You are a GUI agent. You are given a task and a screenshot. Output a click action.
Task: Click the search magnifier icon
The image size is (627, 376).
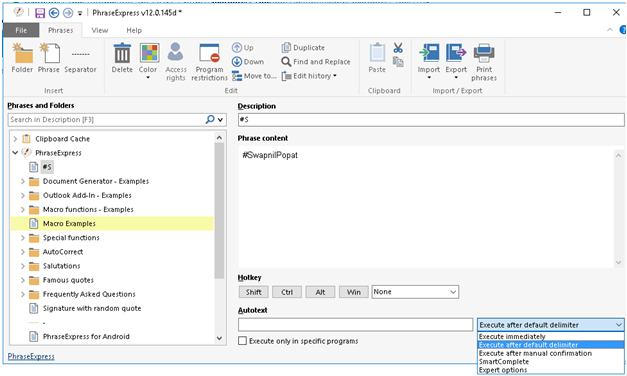pos(210,119)
